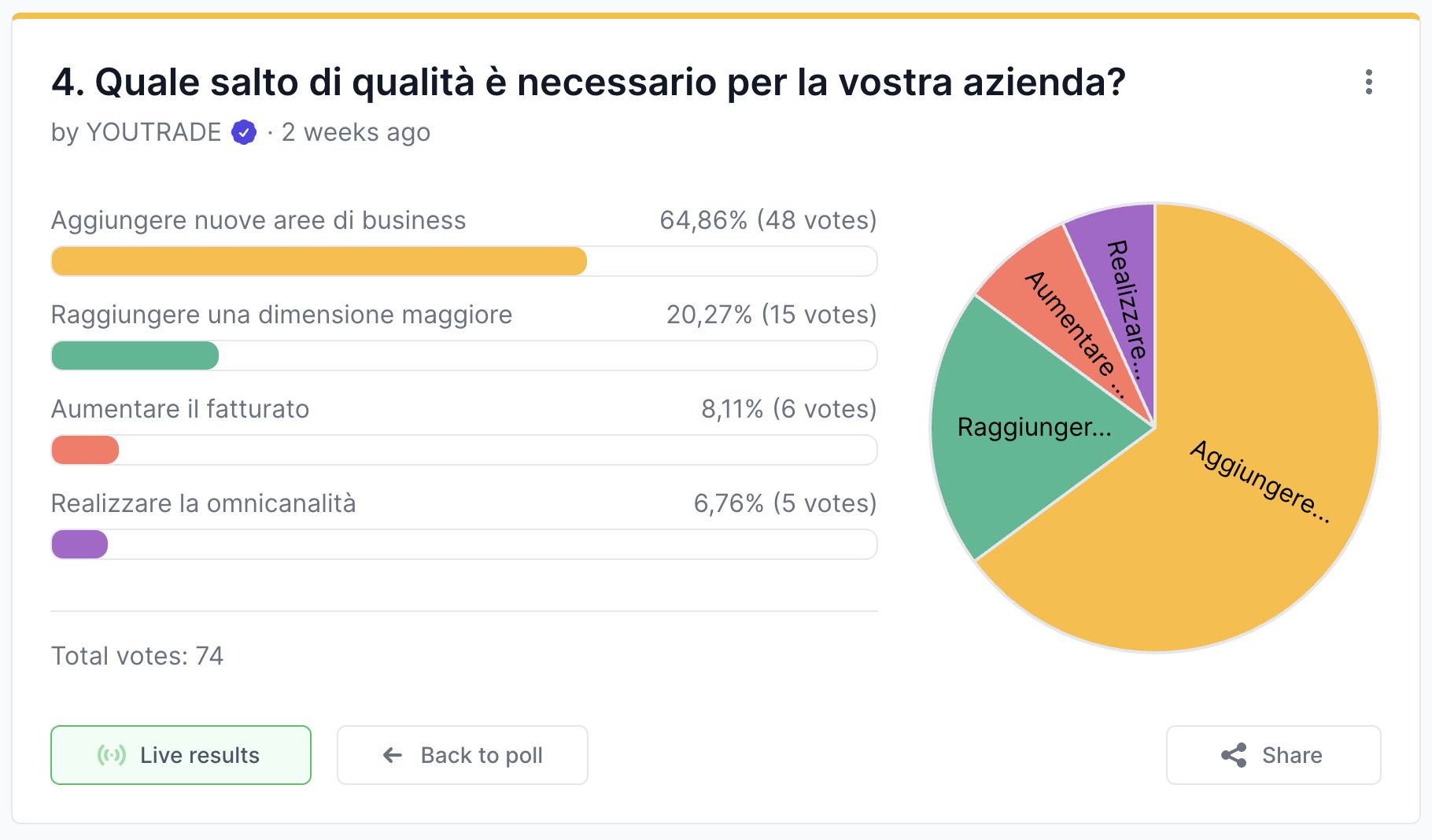
Task: Click the YOUTRADE author name
Action: tap(153, 132)
